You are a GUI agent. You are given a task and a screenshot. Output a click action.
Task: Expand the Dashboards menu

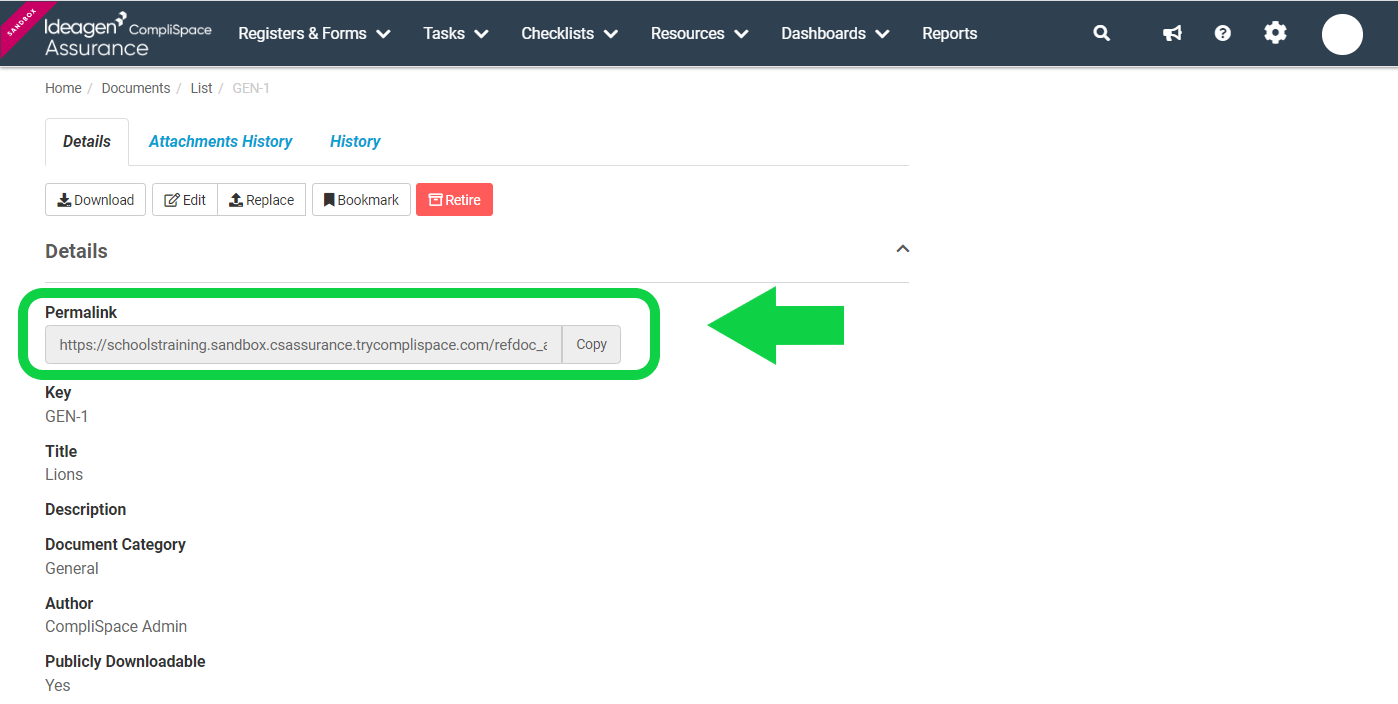836,33
